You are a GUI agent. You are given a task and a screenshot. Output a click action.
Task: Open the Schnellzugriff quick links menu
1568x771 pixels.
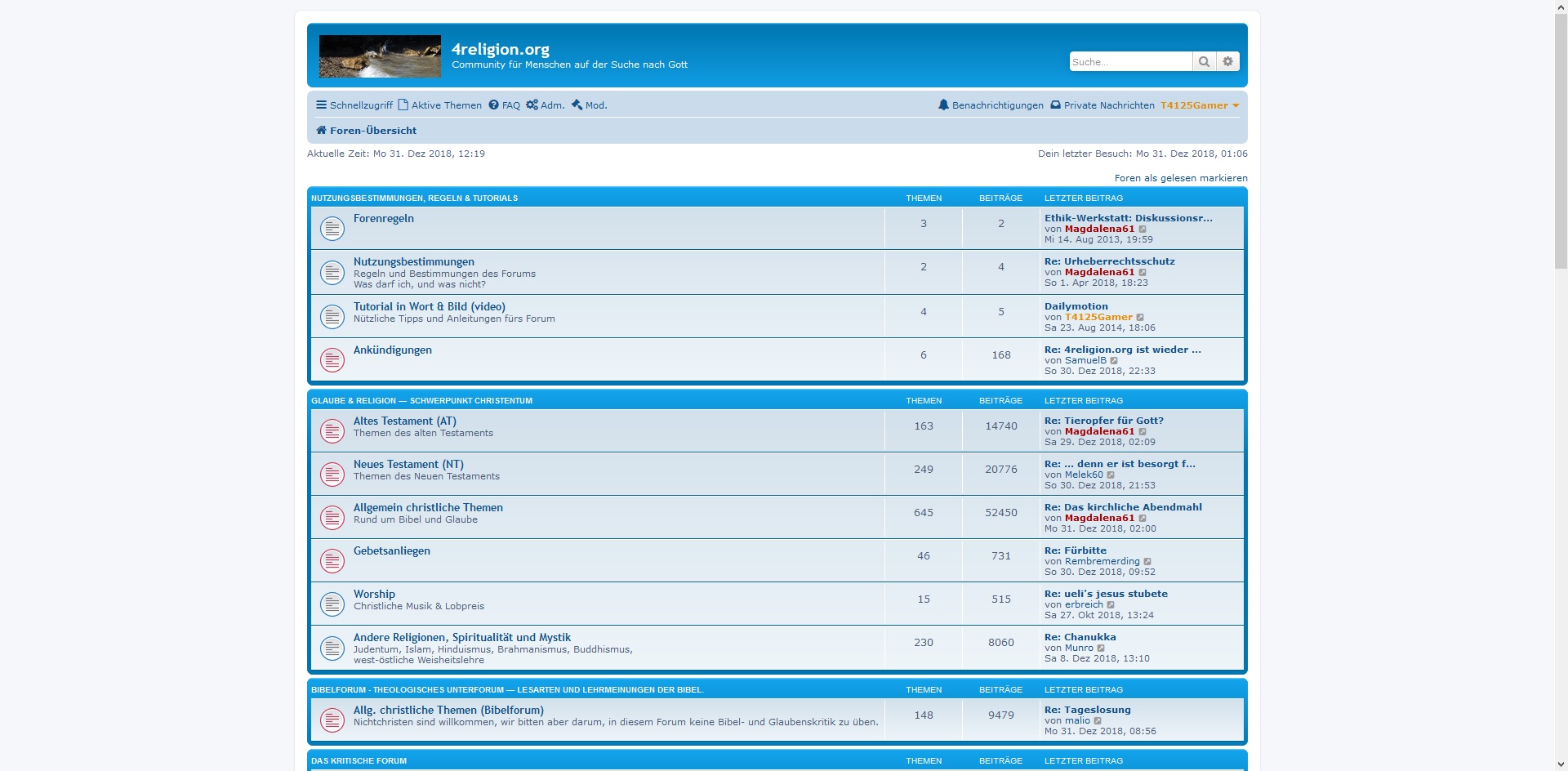[354, 105]
